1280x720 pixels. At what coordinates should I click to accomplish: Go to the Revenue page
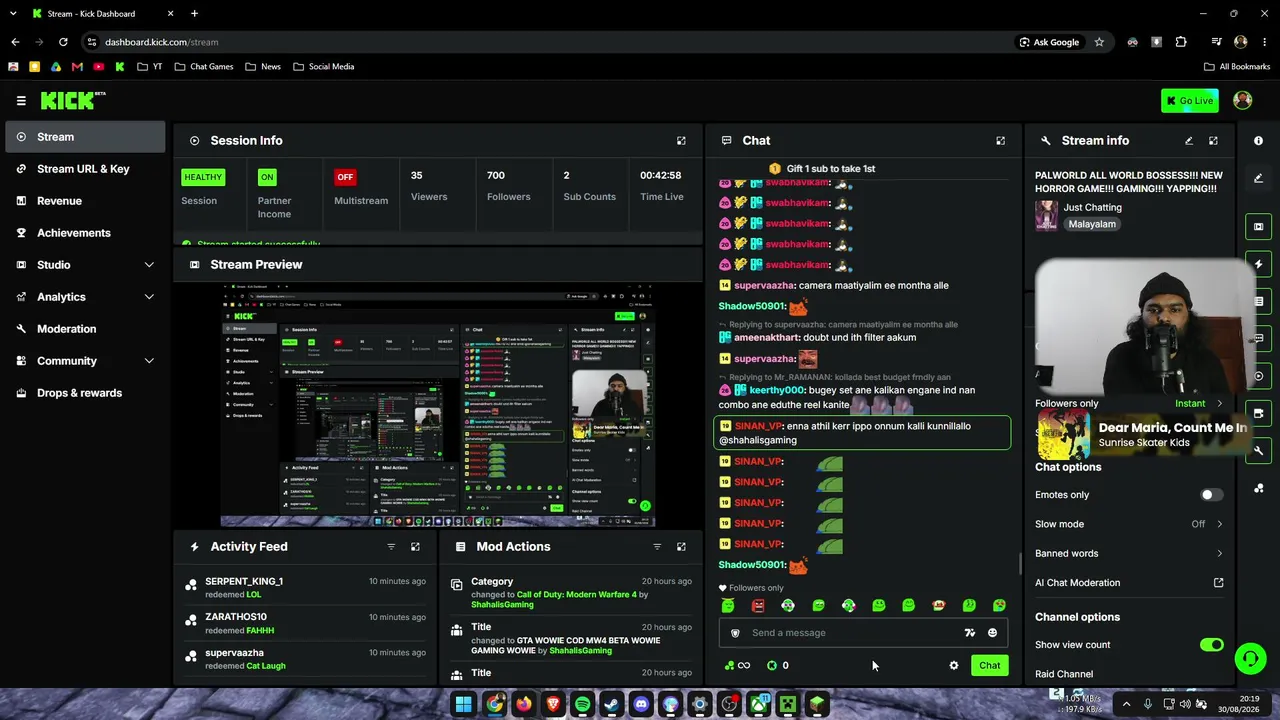[x=85, y=201]
